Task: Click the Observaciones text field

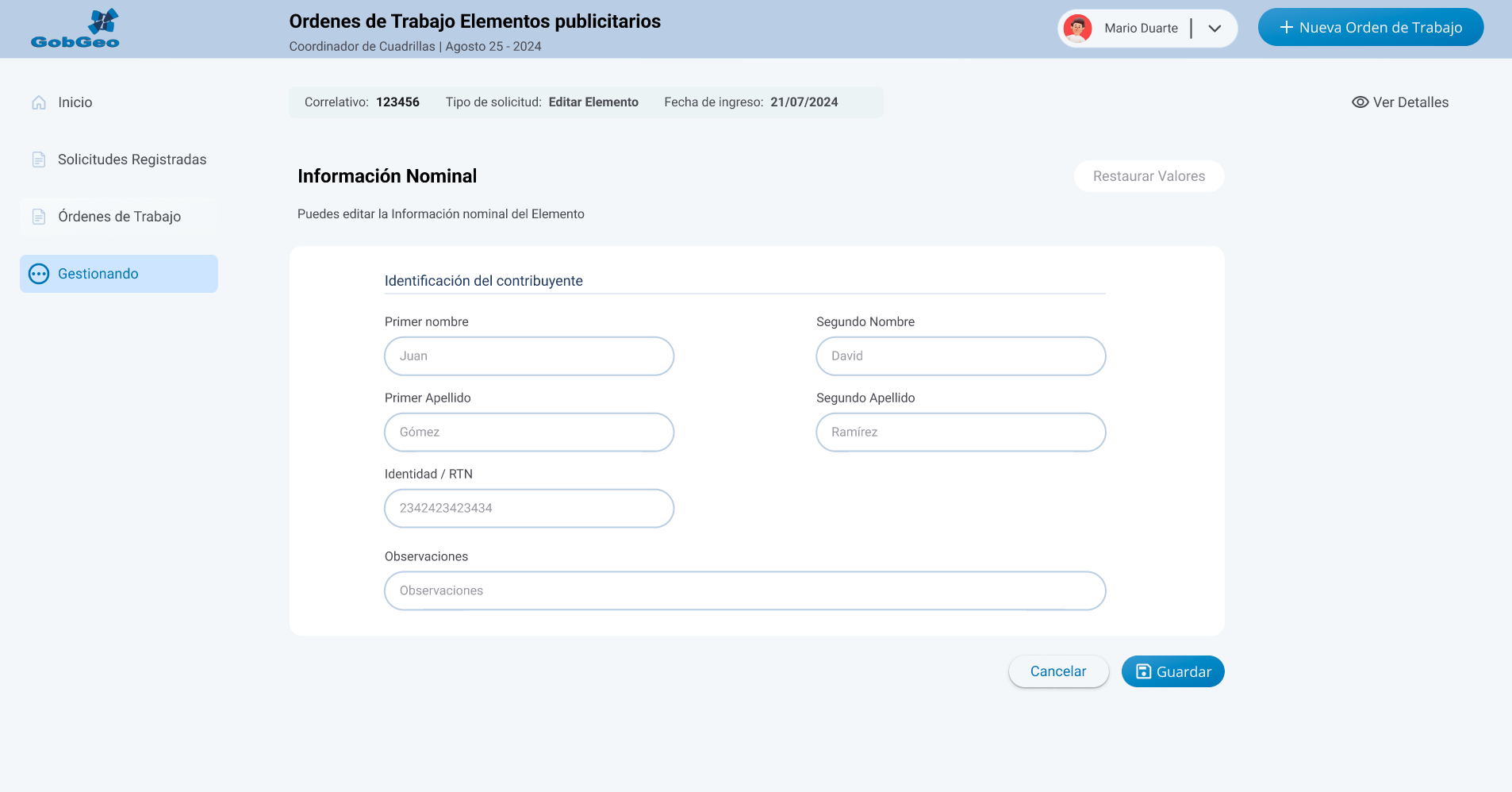Action: (x=745, y=591)
